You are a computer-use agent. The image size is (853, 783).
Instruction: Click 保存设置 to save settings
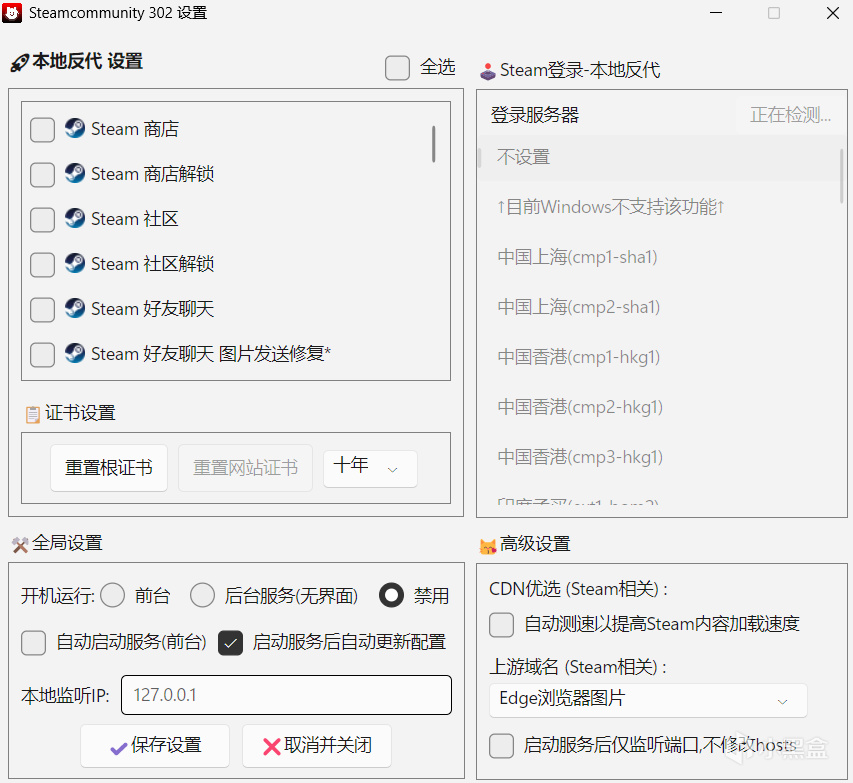(x=155, y=745)
